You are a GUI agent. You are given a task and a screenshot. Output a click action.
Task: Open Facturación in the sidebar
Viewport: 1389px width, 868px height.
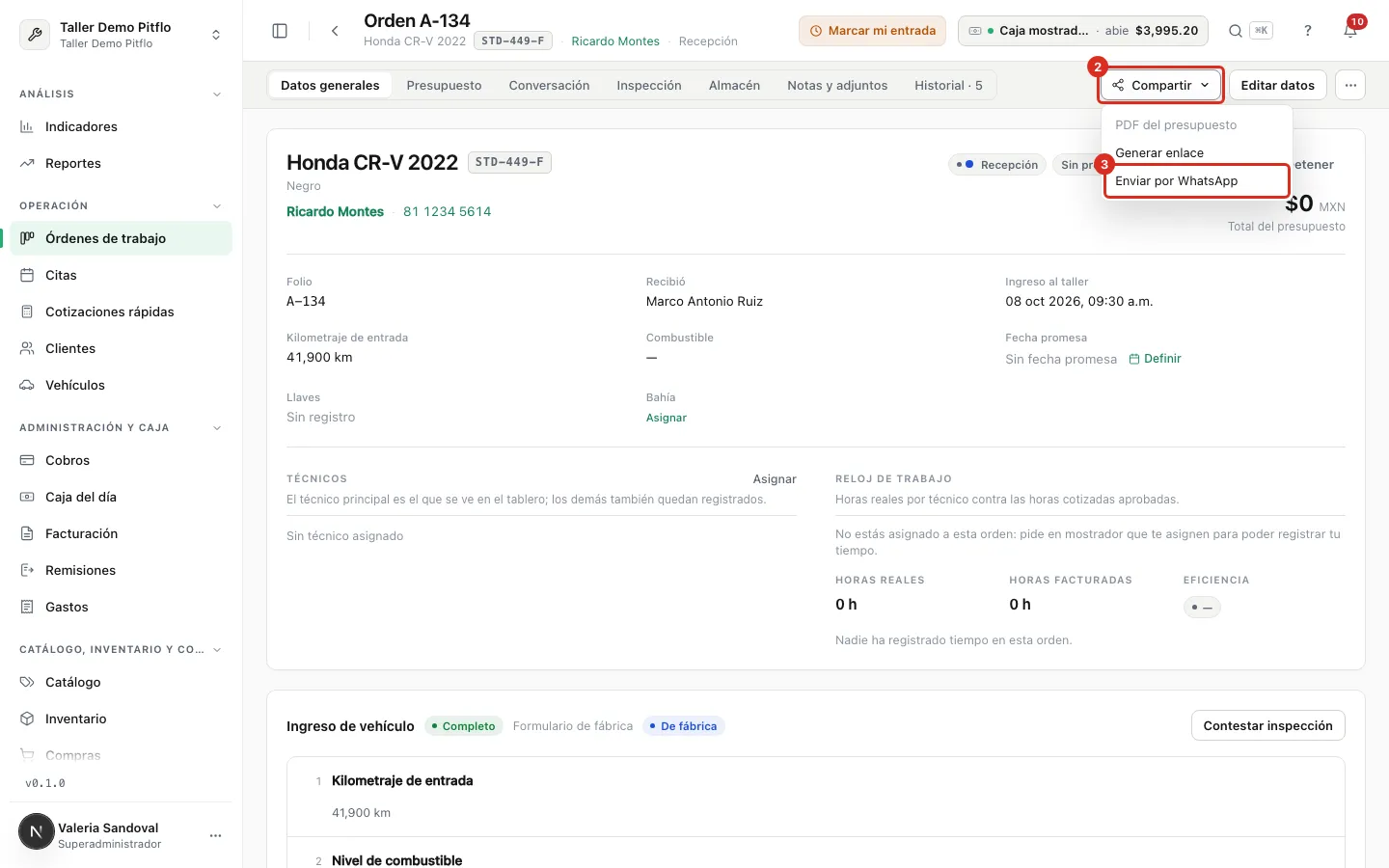(x=121, y=533)
